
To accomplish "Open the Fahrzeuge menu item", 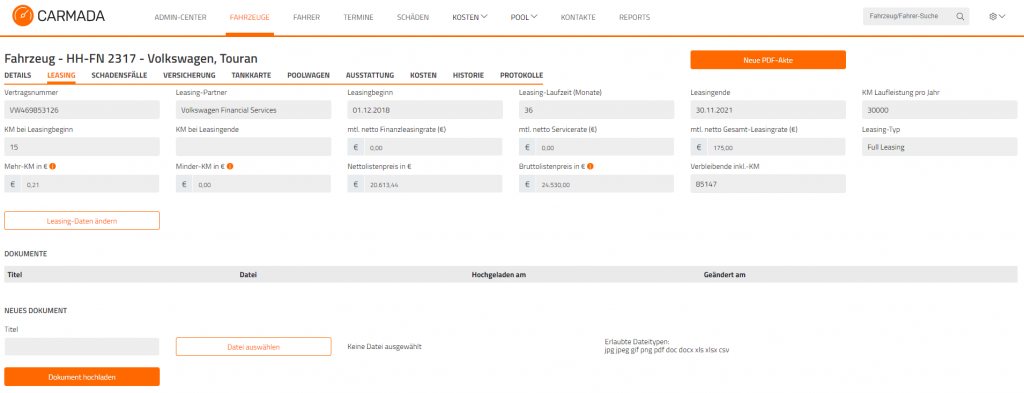I will [x=249, y=18].
